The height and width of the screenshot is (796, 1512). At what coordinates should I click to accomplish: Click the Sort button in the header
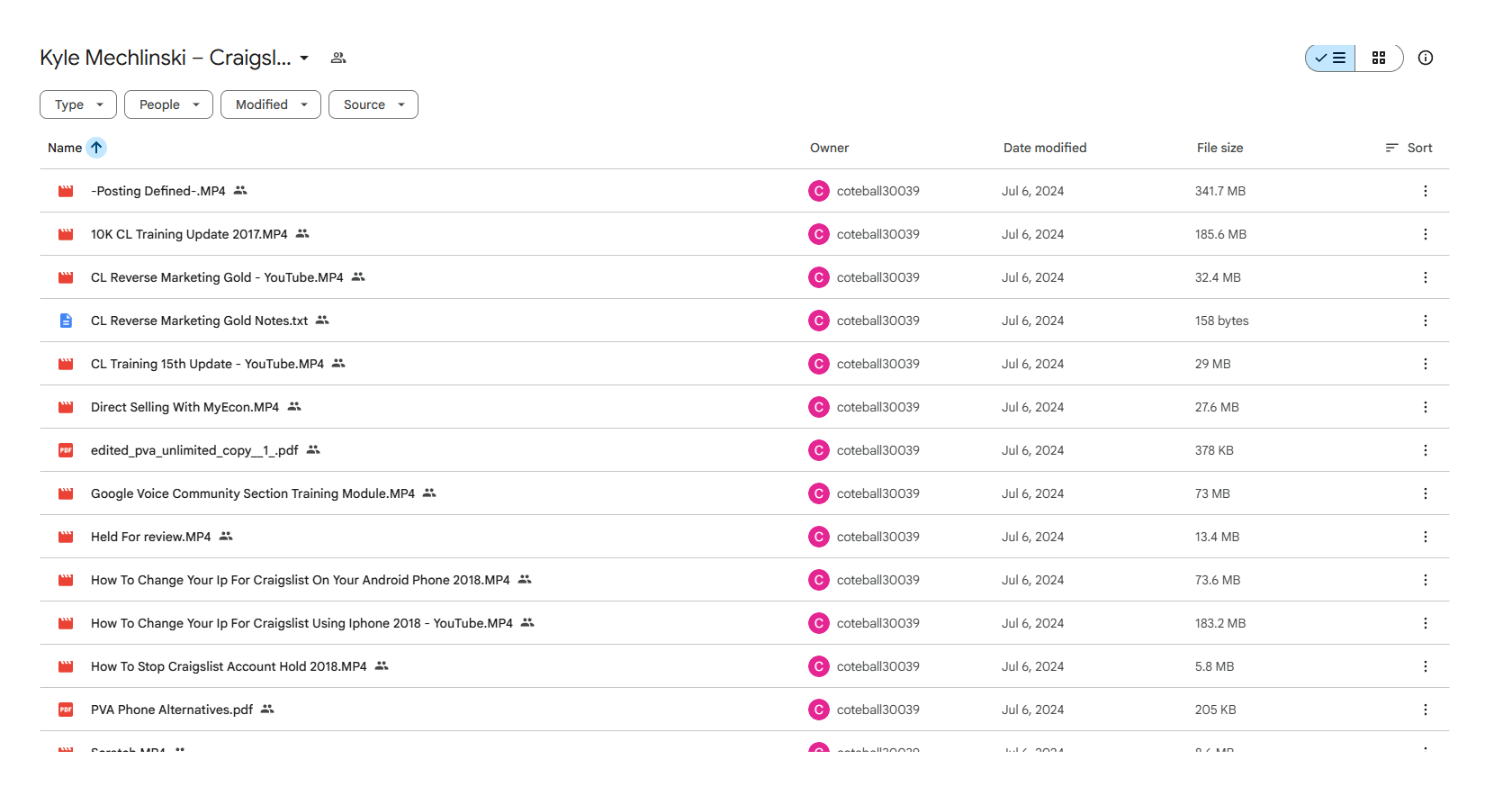click(x=1408, y=148)
